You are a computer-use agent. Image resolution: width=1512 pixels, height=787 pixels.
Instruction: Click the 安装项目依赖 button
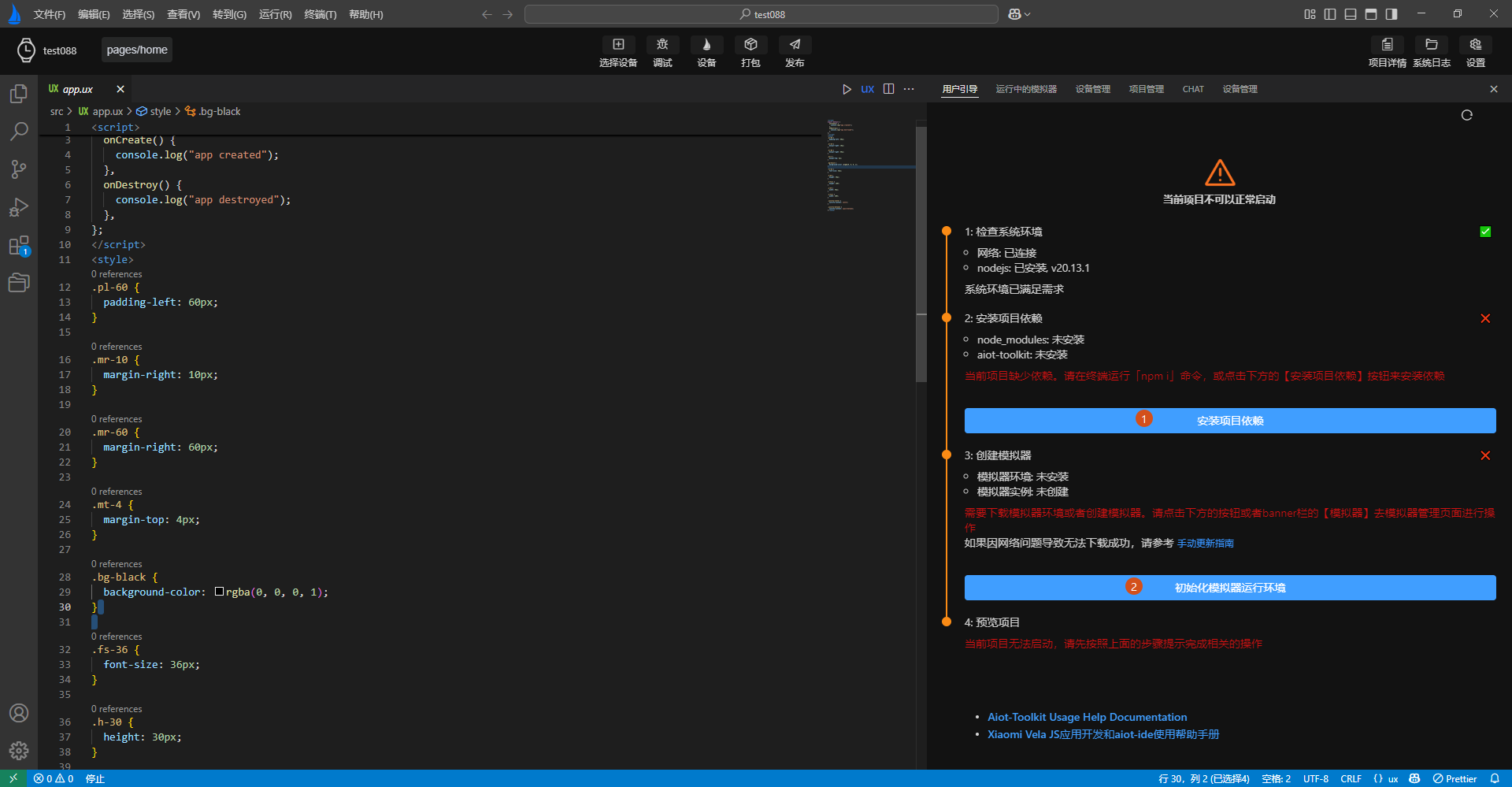1229,421
